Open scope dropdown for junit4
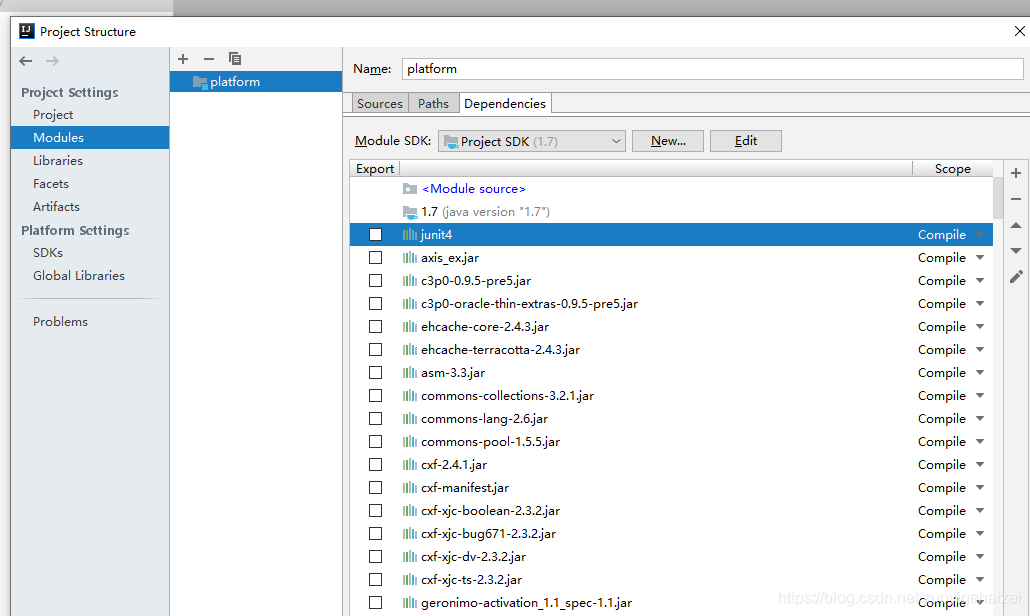1030x616 pixels. (980, 234)
